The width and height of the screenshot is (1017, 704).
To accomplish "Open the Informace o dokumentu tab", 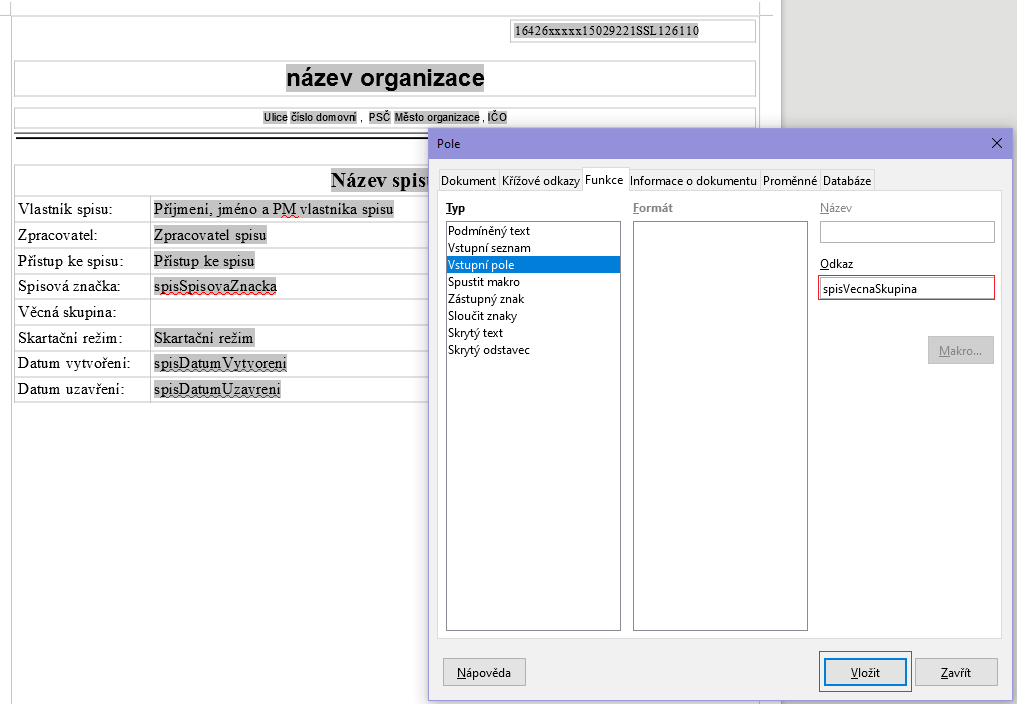I will (x=693, y=181).
